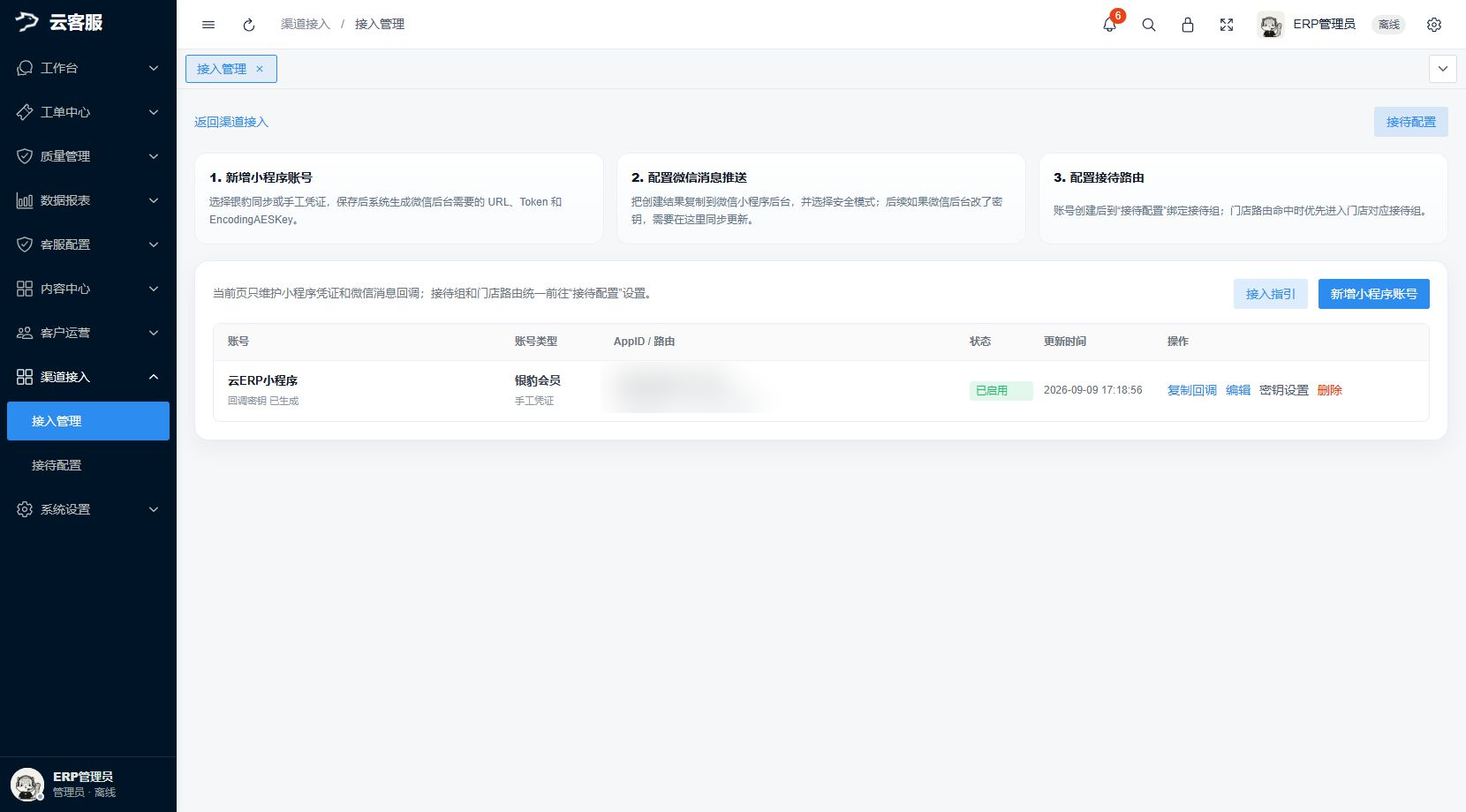Expand the 客服配置 menu chevron
The width and height of the screenshot is (1466, 812).
click(x=154, y=244)
